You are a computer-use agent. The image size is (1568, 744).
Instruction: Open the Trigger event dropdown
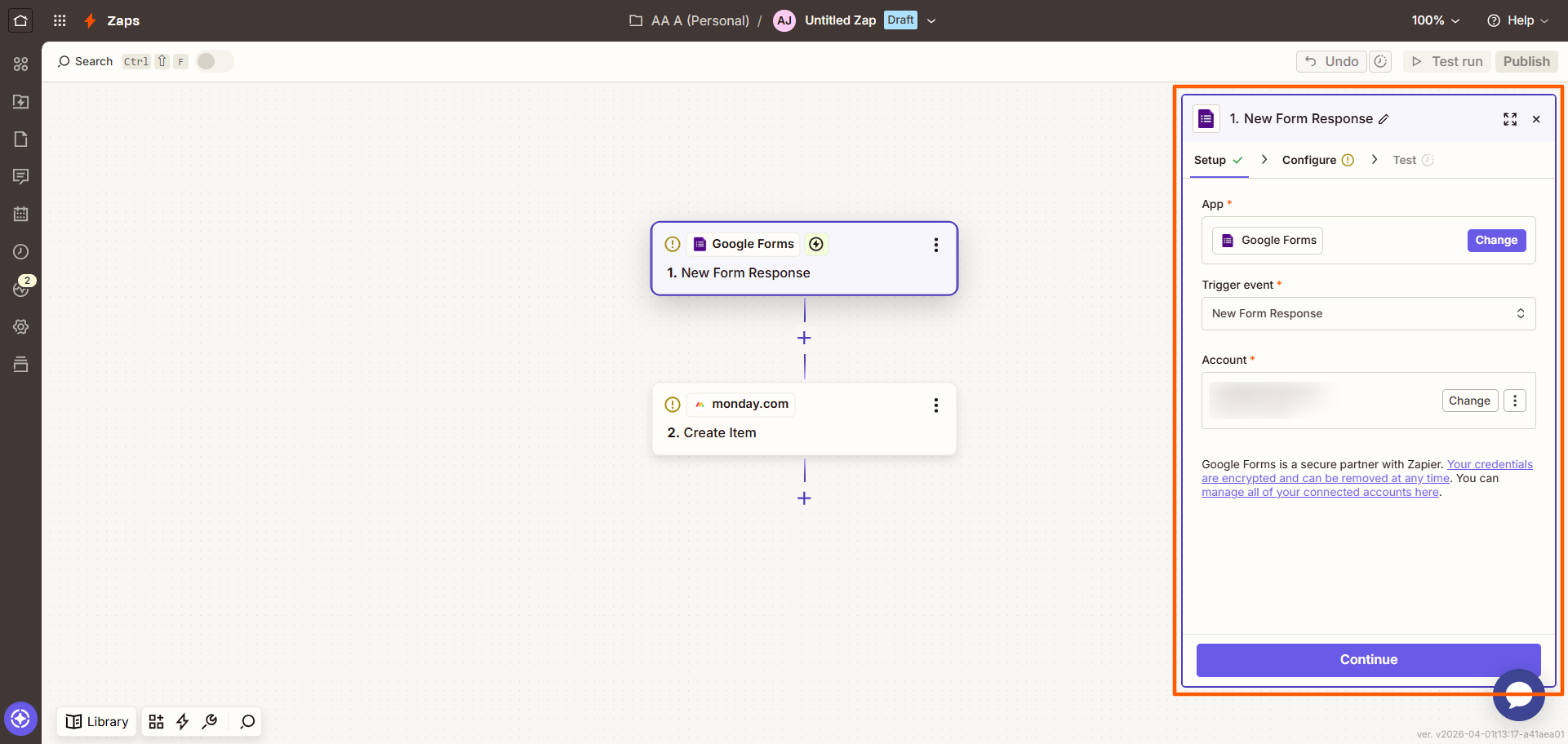click(1368, 313)
